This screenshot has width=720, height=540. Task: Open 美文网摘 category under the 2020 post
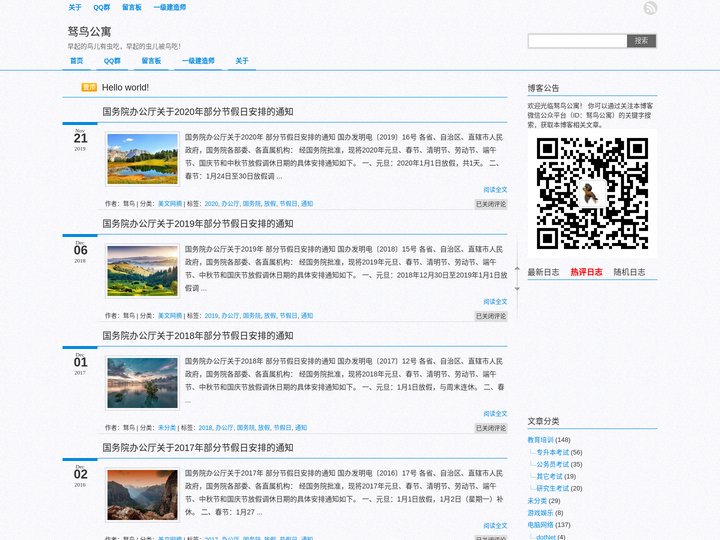[170, 204]
